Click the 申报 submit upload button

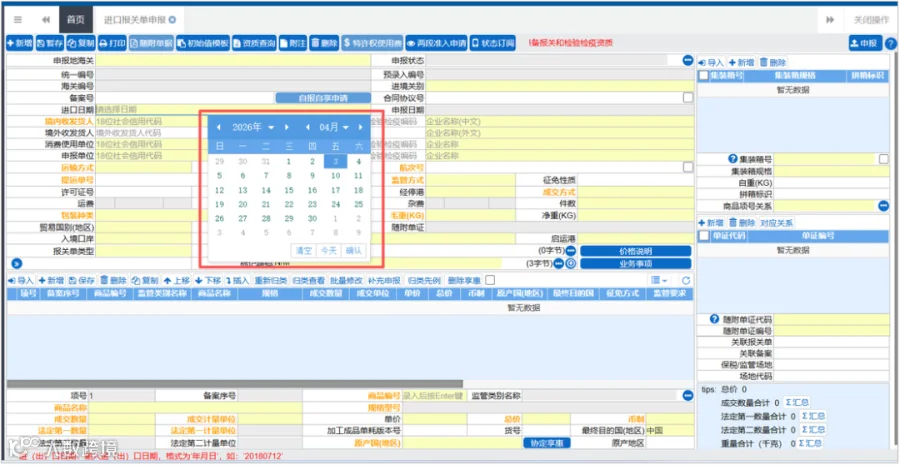(x=865, y=43)
